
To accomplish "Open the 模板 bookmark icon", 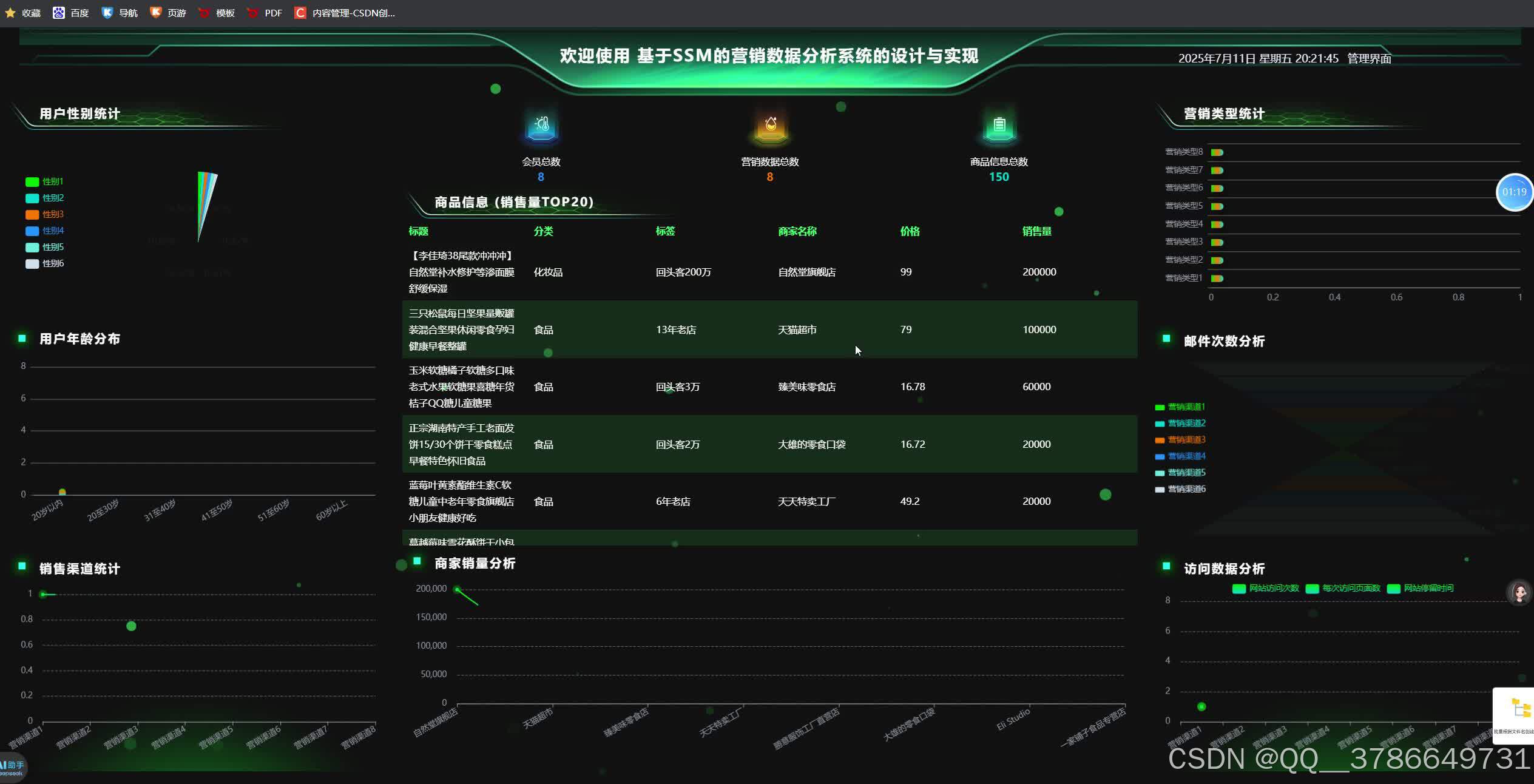I will tap(204, 13).
